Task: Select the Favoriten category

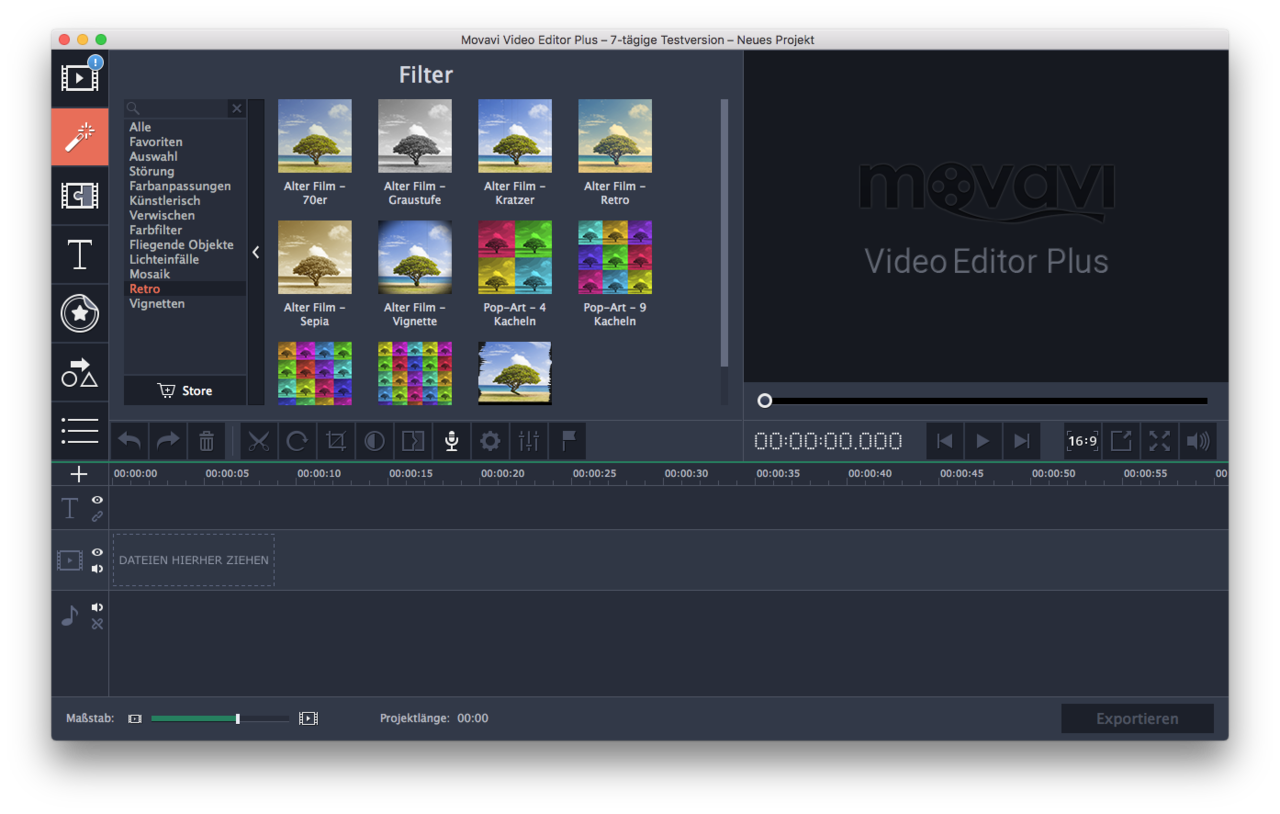Action: pos(156,142)
